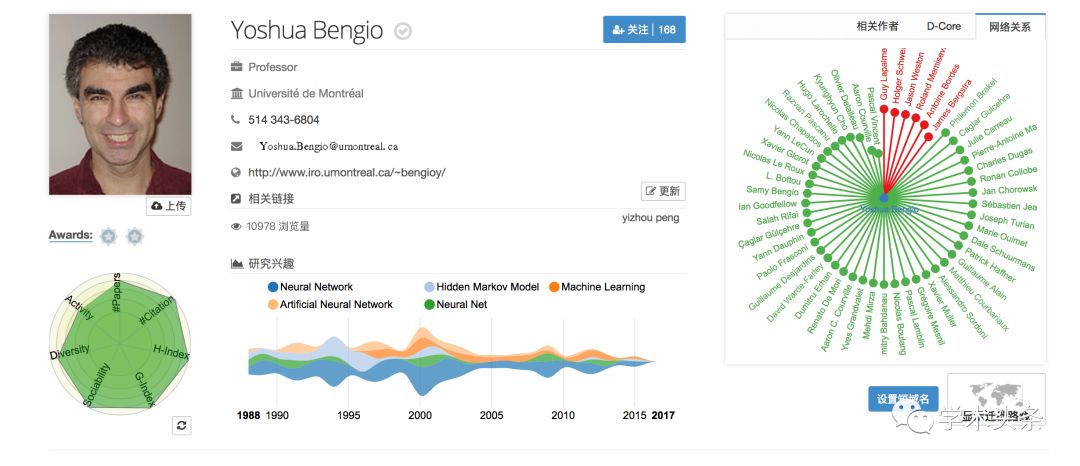Click the first award badge icon

(109, 236)
